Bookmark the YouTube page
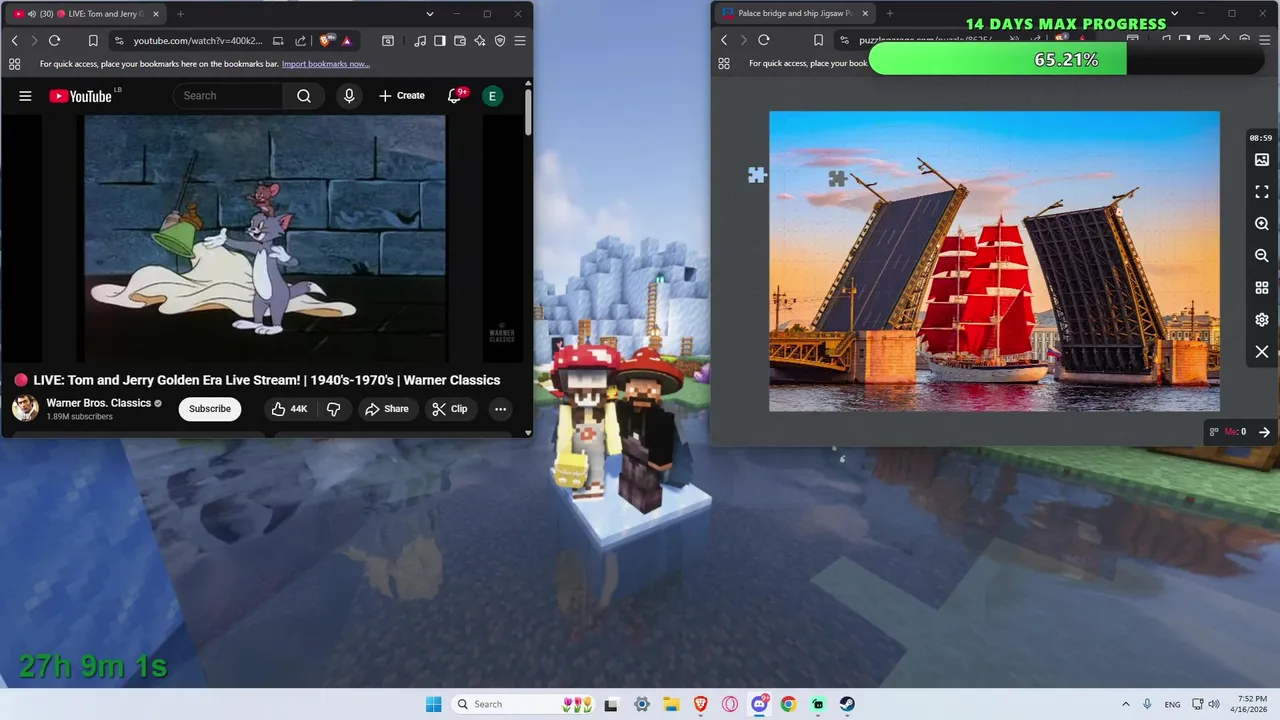The width and height of the screenshot is (1280, 720). (x=93, y=41)
